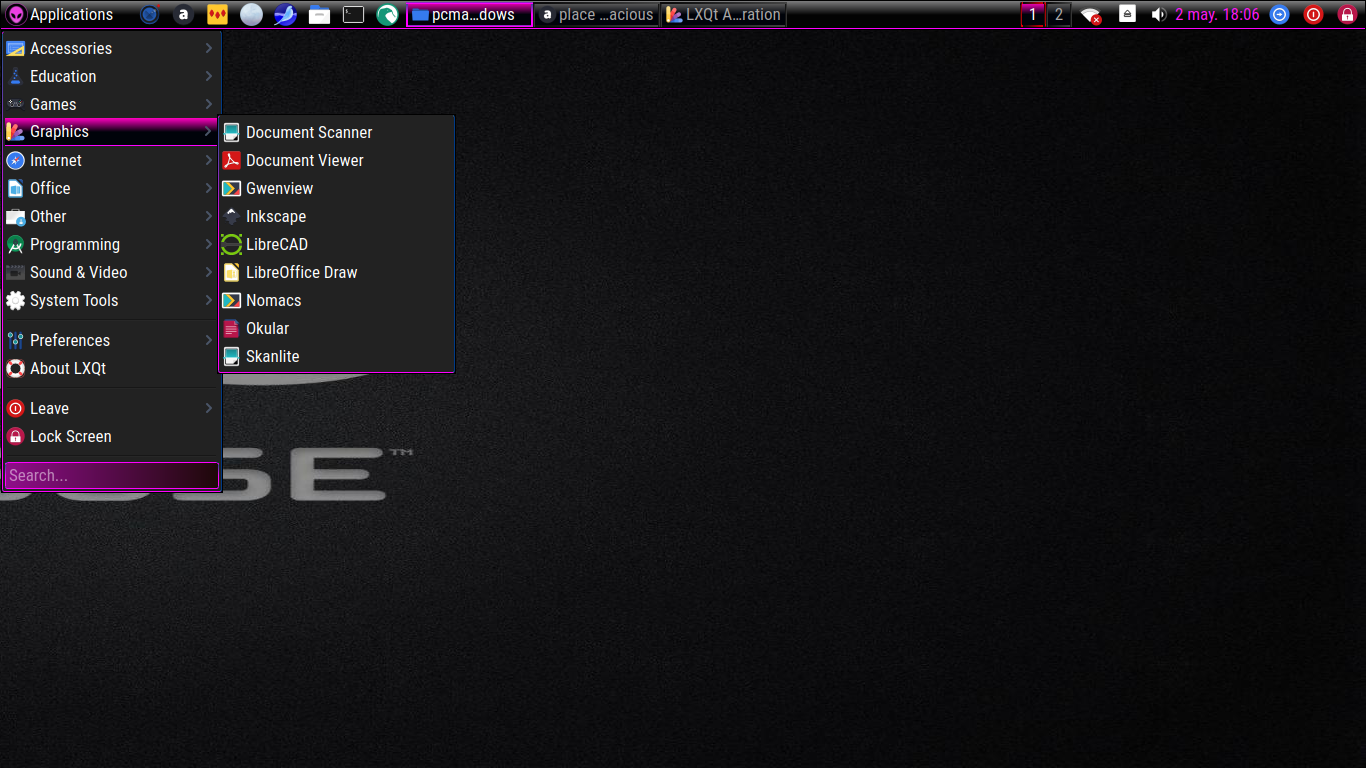Launch Inkscape from the Graphics submenu
Viewport: 1366px width, 768px height.
(x=336, y=216)
